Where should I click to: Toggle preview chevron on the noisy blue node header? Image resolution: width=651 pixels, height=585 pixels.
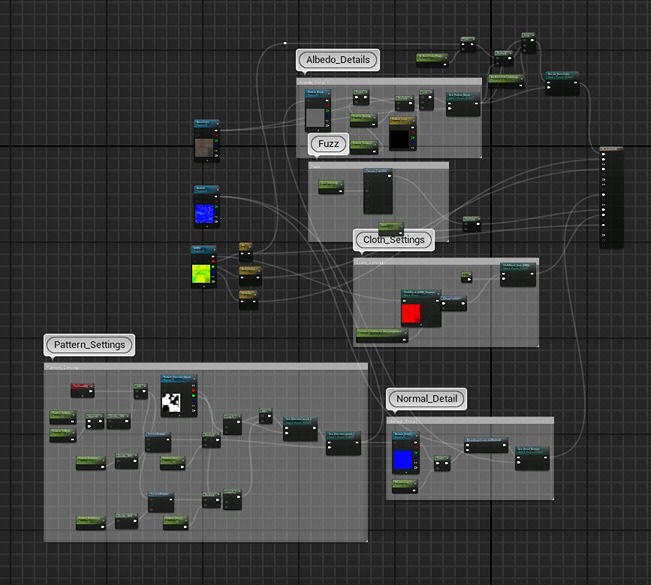(217, 189)
